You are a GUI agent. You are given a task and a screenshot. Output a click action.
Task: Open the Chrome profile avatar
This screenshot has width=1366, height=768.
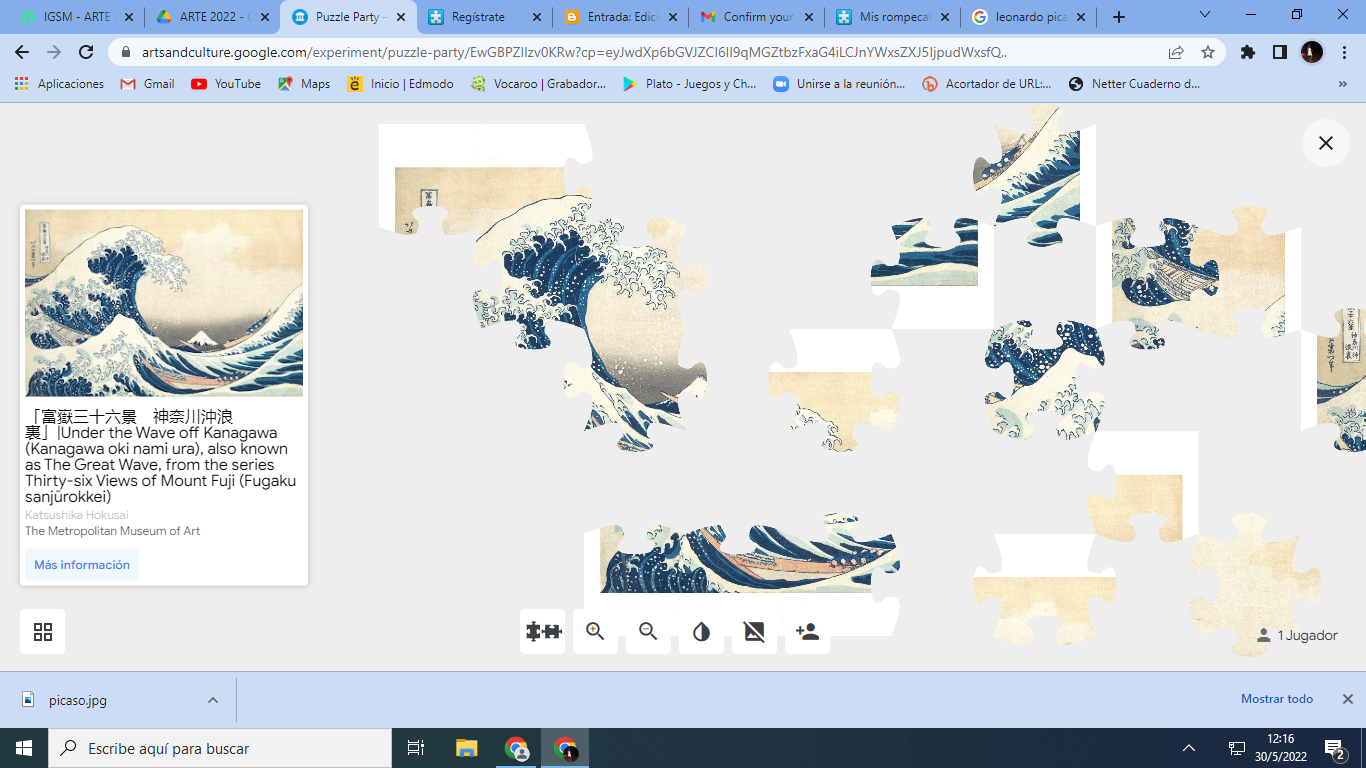tap(1312, 52)
